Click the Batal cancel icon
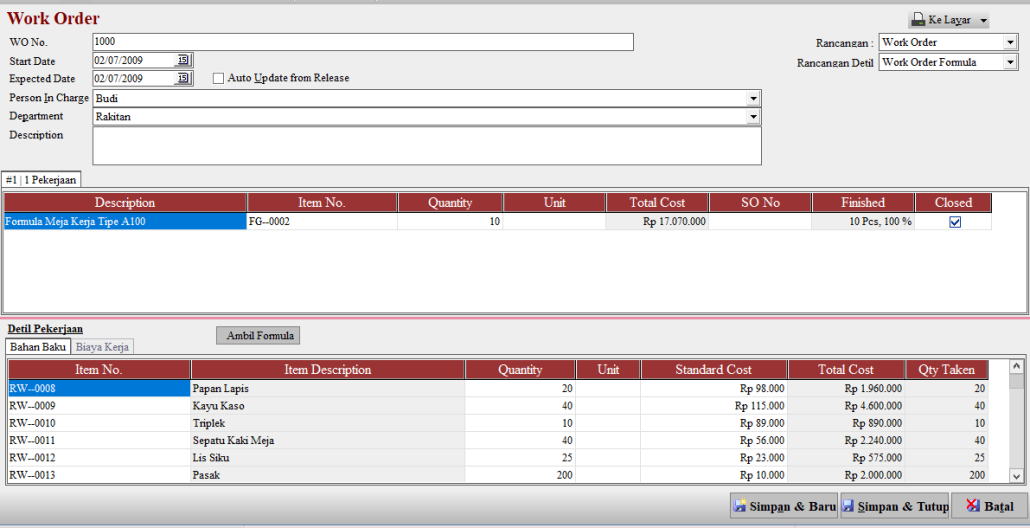 (x=970, y=507)
